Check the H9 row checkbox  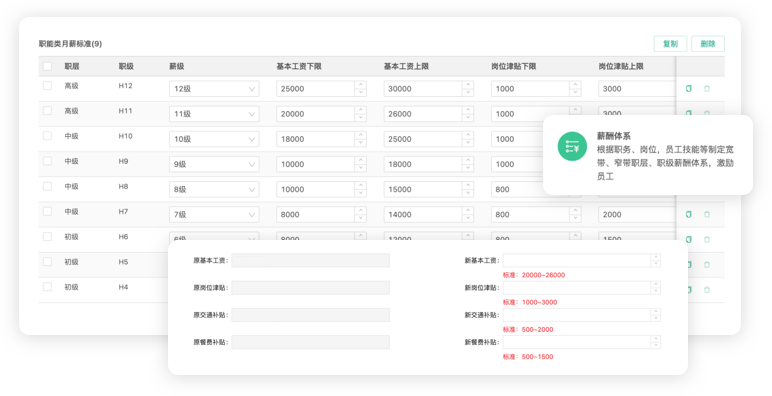47,161
